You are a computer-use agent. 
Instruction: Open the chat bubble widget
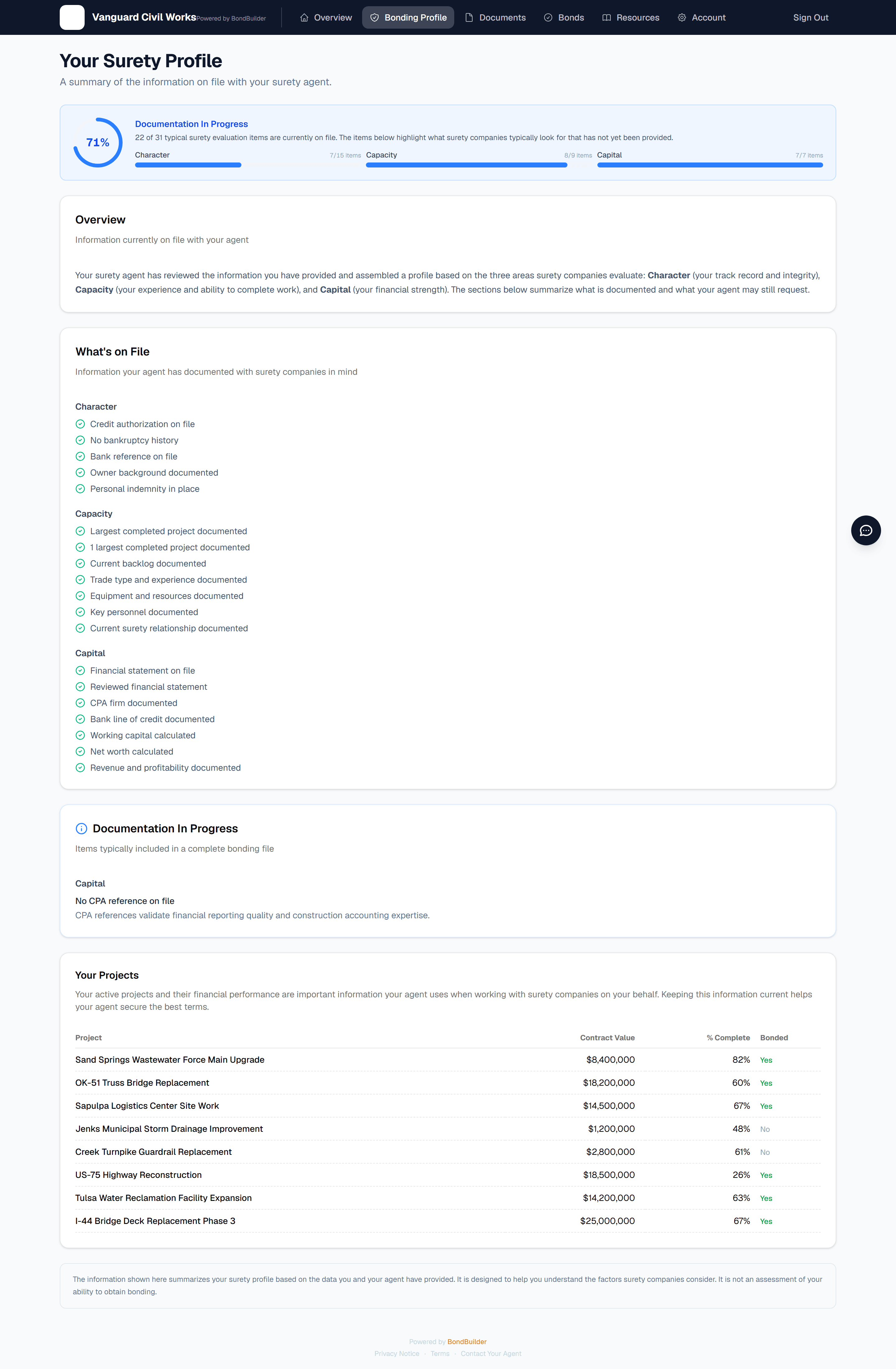click(x=866, y=530)
